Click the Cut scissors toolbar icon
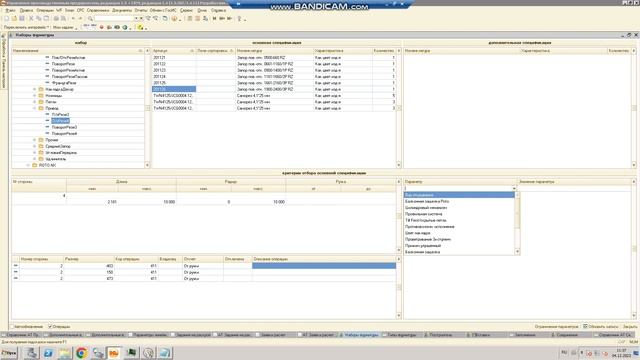Screen dimensions: 640x360 tap(31, 18)
